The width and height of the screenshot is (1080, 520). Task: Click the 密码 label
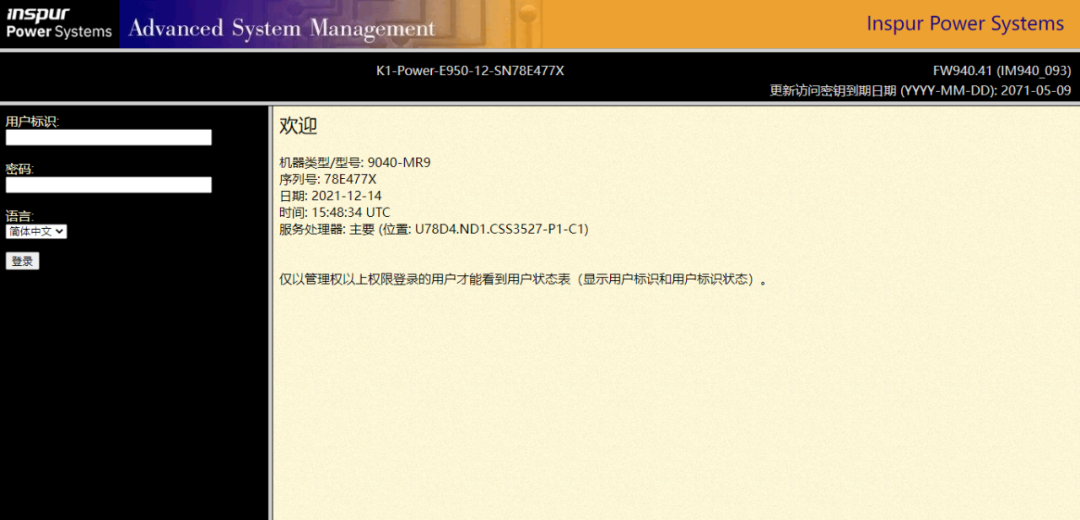(20, 169)
